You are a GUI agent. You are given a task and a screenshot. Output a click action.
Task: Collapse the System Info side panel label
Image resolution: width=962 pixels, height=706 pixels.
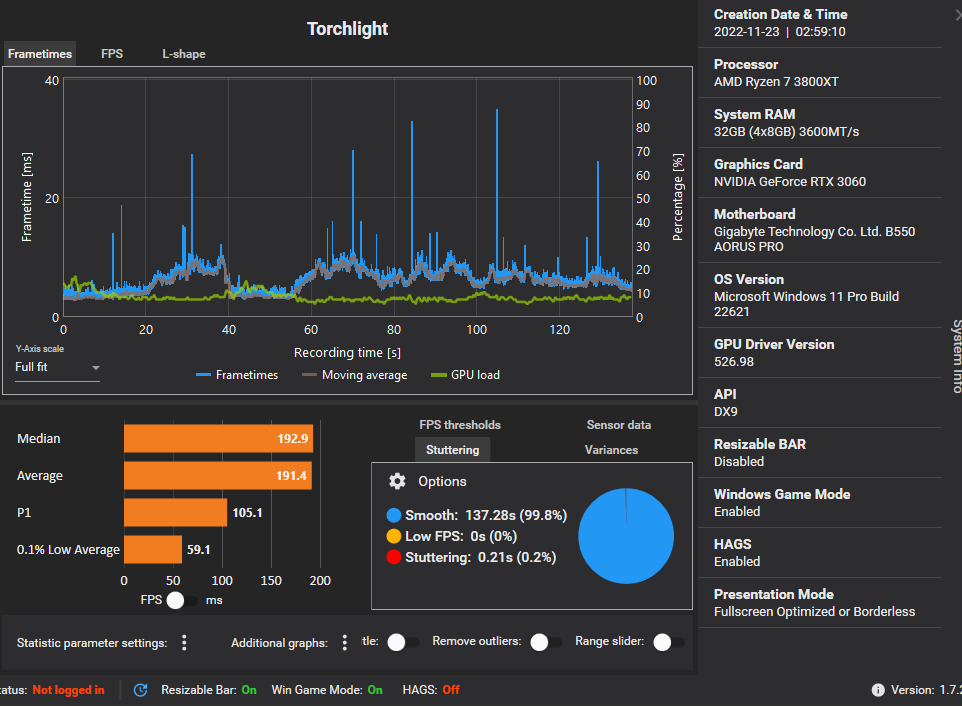[x=956, y=356]
